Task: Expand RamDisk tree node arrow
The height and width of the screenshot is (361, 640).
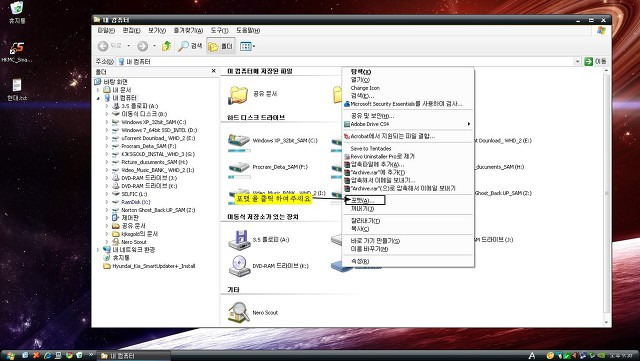Action: pos(107,202)
